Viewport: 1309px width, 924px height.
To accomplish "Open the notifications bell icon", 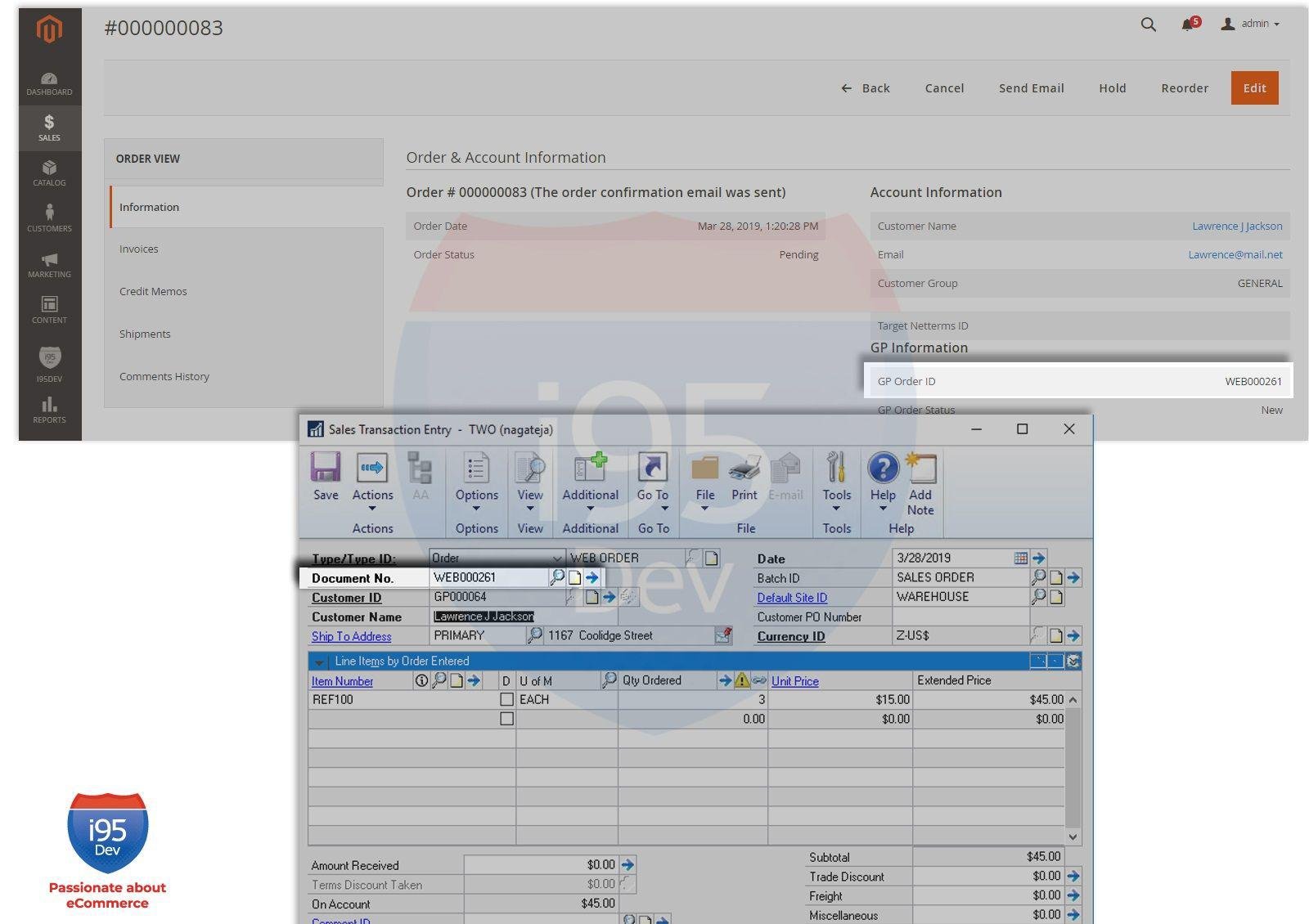I will tap(1188, 25).
